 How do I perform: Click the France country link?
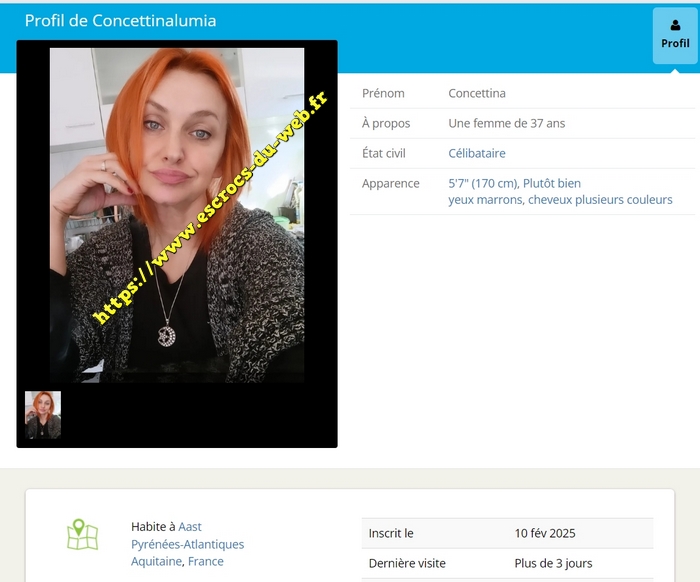[206, 562]
